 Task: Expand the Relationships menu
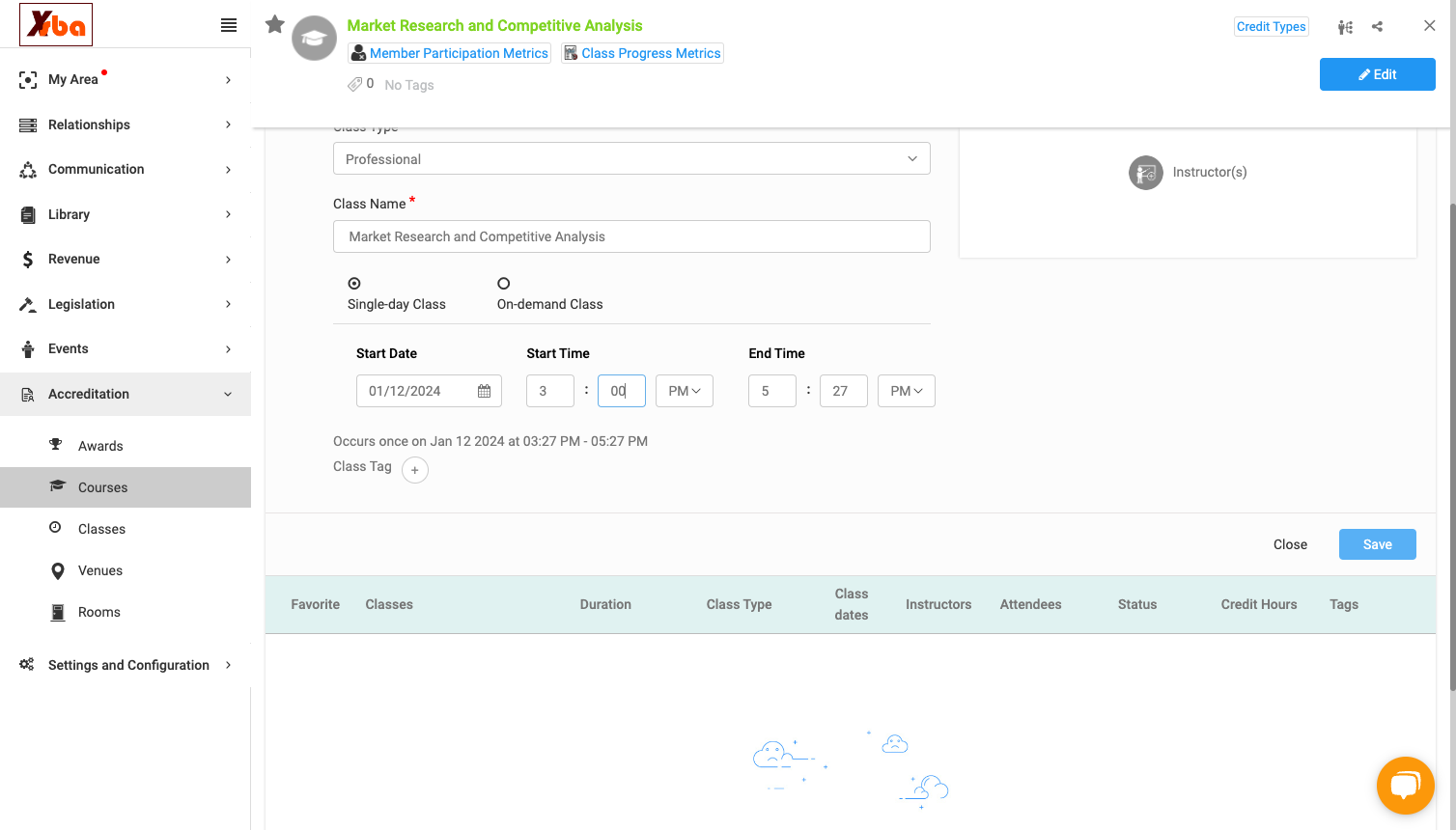[126, 124]
